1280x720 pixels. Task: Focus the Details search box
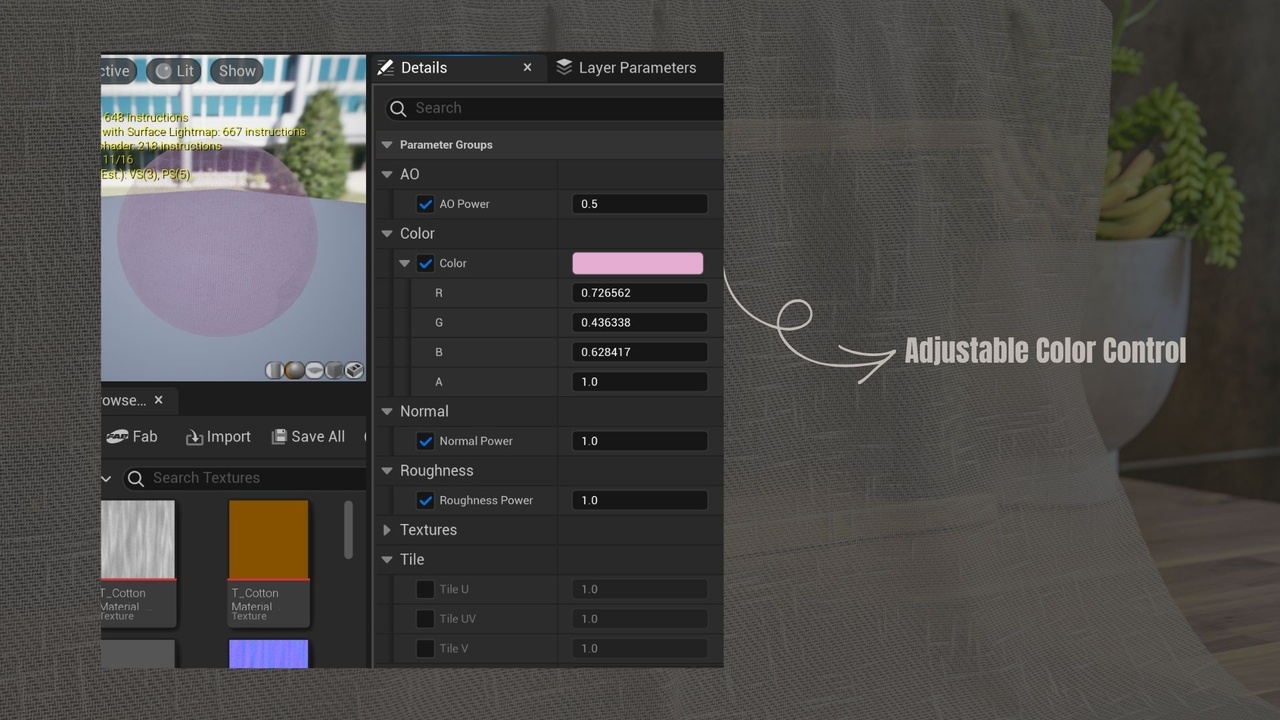tap(553, 108)
